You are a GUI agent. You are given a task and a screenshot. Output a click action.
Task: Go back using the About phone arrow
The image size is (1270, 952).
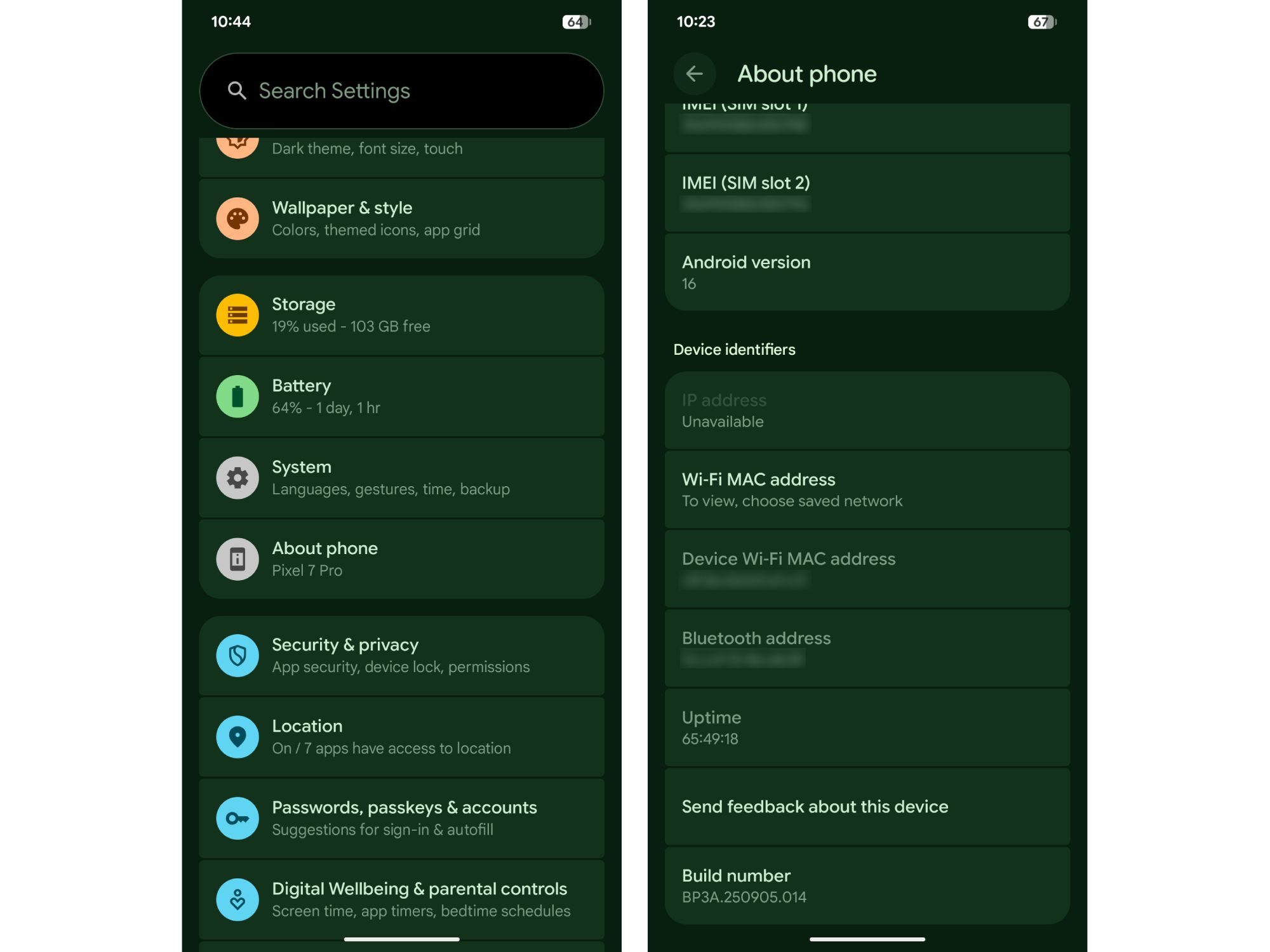(695, 74)
